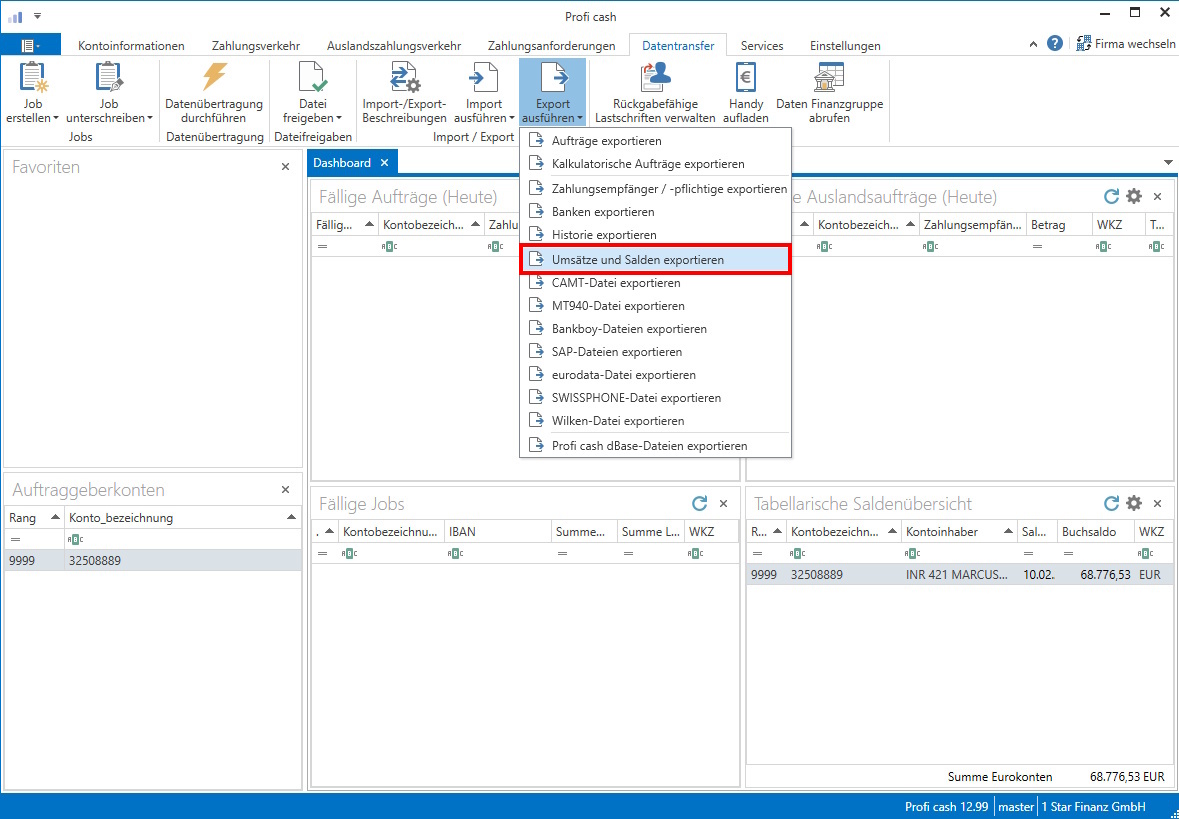Refresh the Fällige Jobs panel

click(700, 503)
